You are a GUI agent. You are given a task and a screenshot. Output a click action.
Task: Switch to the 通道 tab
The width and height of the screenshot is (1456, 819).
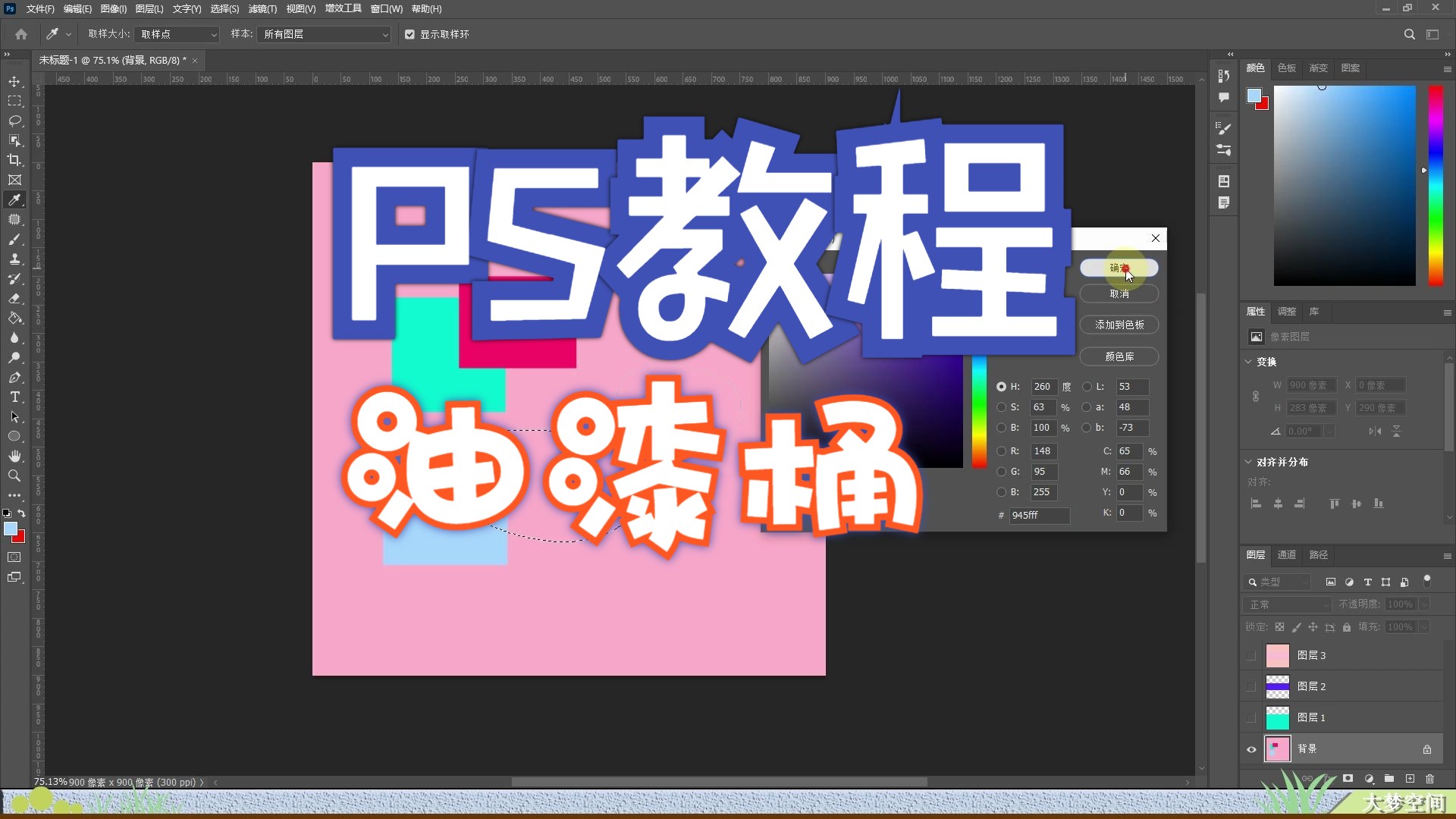1286,555
